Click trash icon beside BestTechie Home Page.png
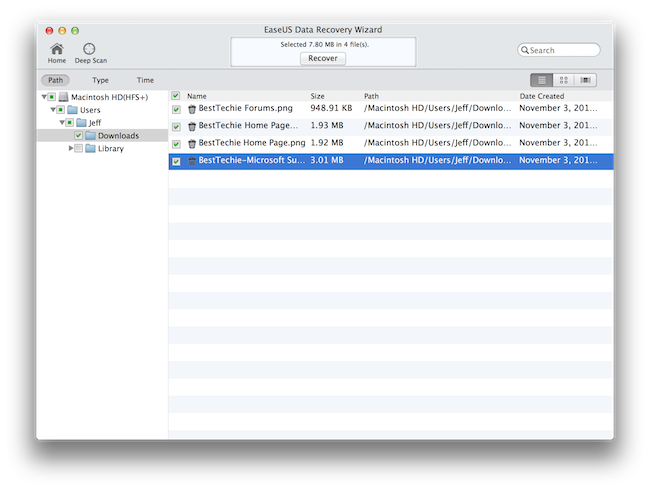Screen dimensions: 650x490 [x=192, y=144]
